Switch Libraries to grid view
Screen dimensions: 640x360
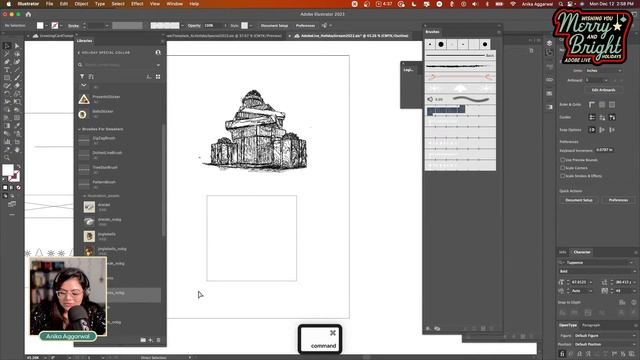pos(158,77)
